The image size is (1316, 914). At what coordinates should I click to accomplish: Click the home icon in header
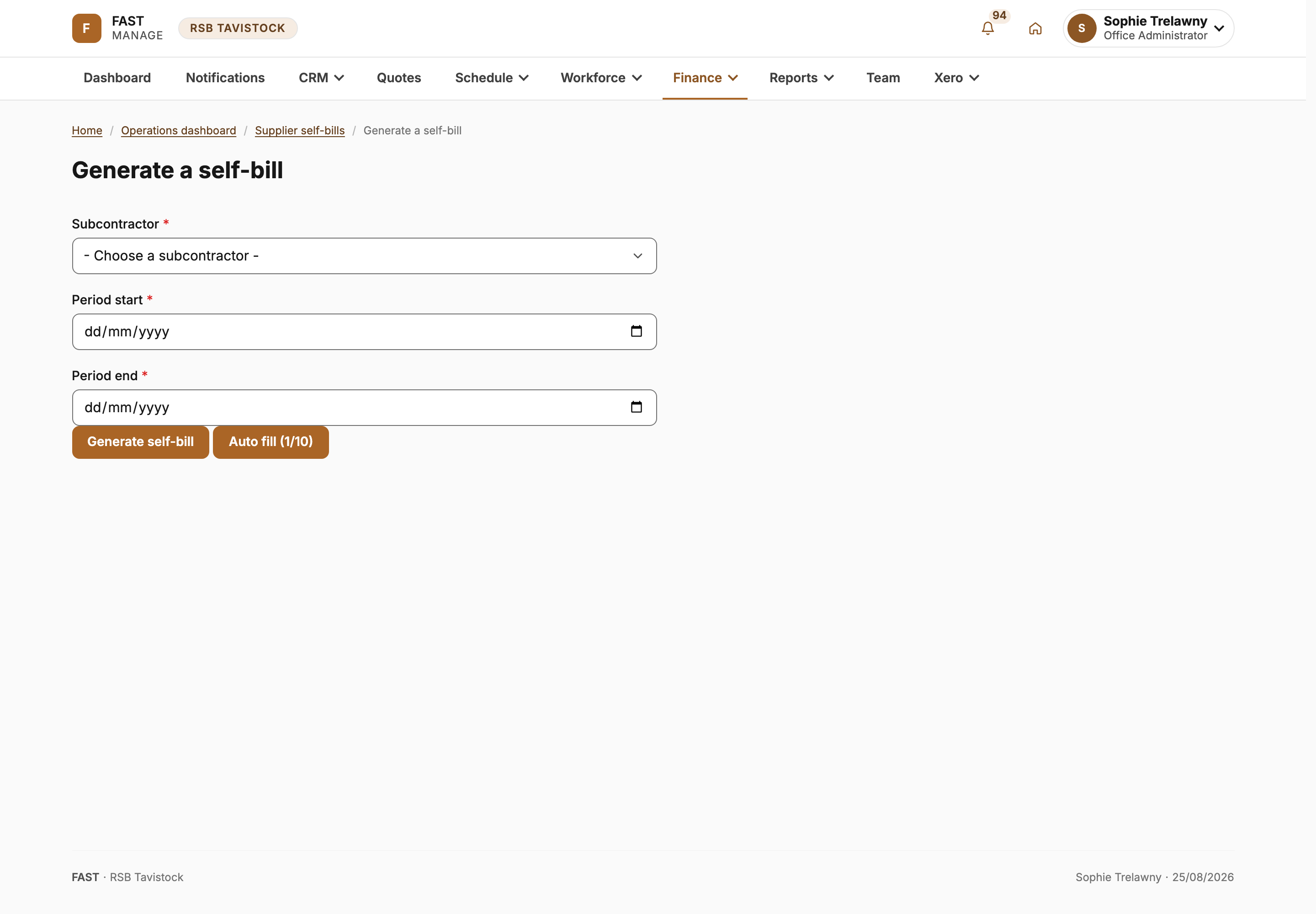(x=1035, y=28)
